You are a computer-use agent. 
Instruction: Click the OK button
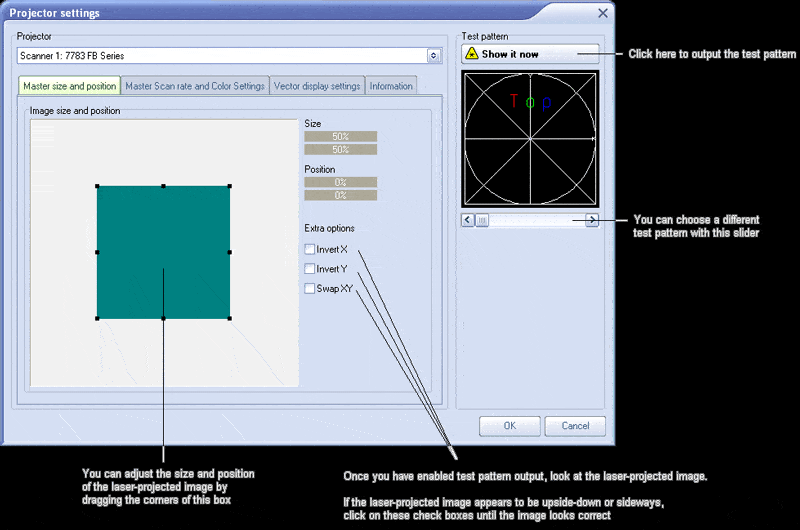coord(509,426)
